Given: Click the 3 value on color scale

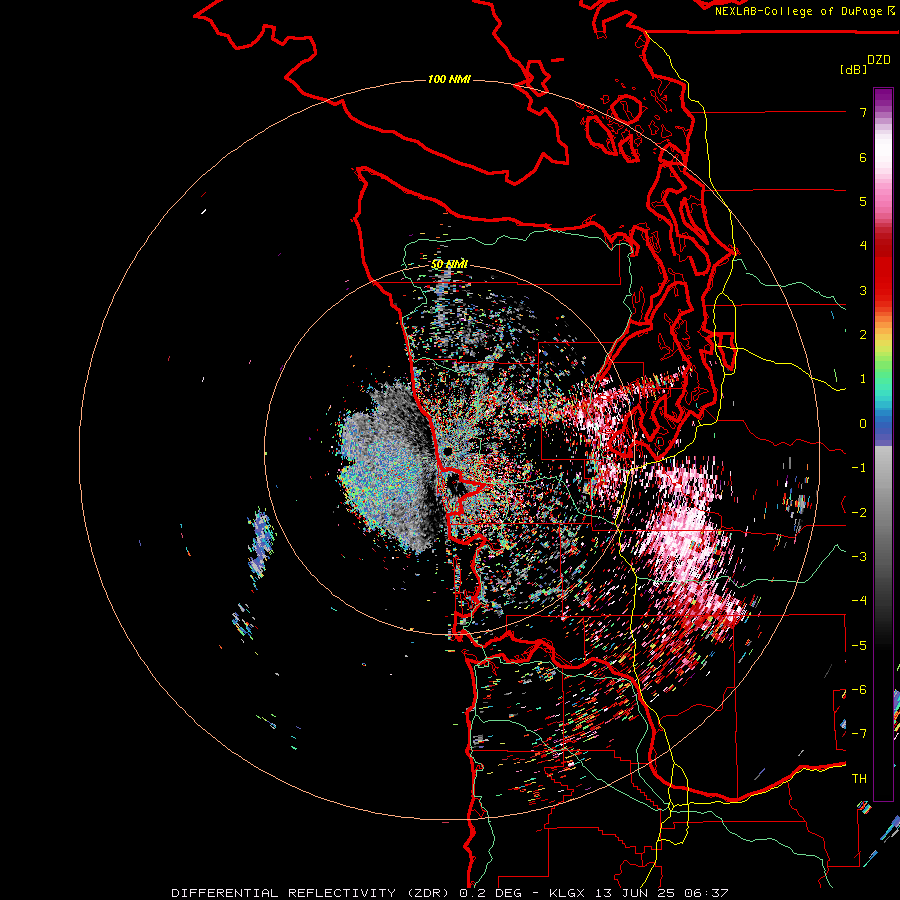Looking at the screenshot, I should click(863, 290).
